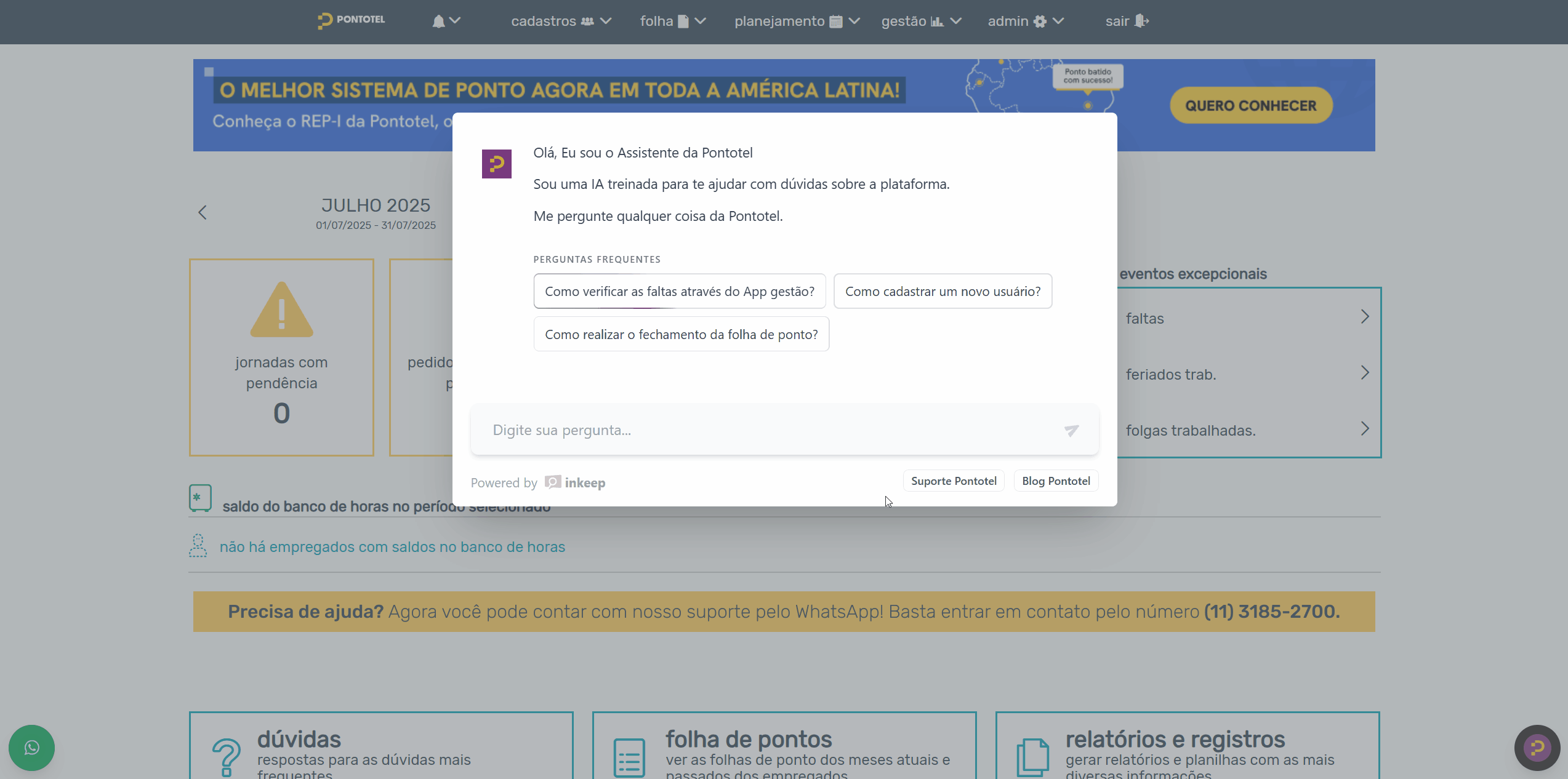Open the relatórios e registros documents icon

pos(1032,757)
